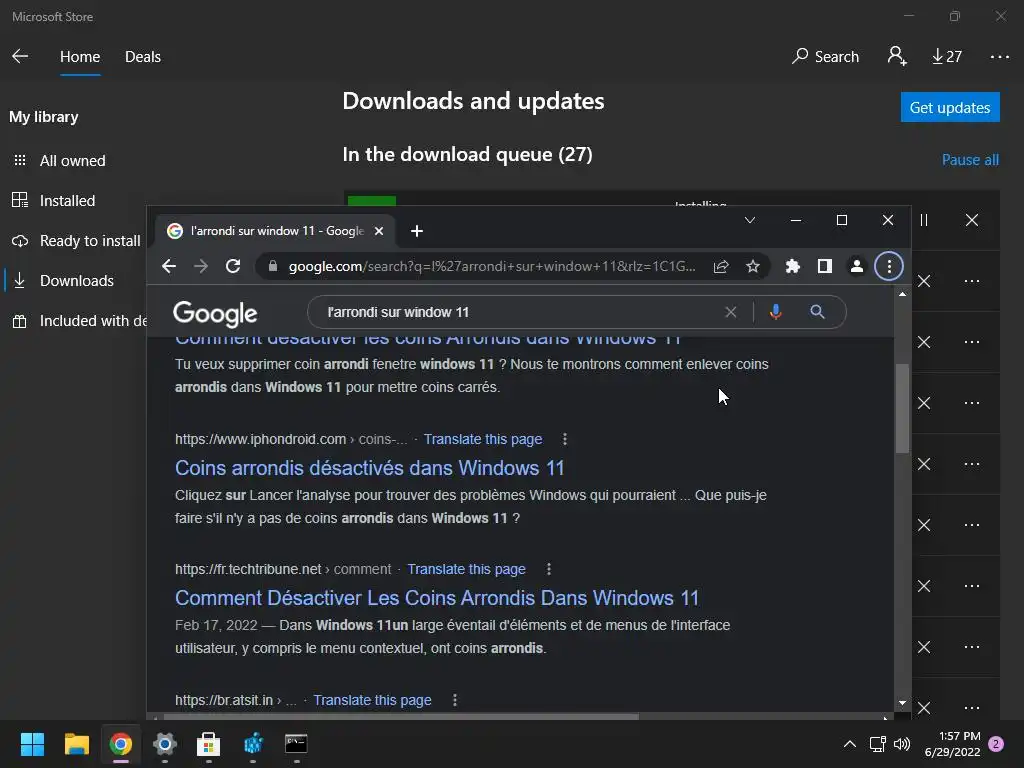Click the Get updates button

[950, 107]
